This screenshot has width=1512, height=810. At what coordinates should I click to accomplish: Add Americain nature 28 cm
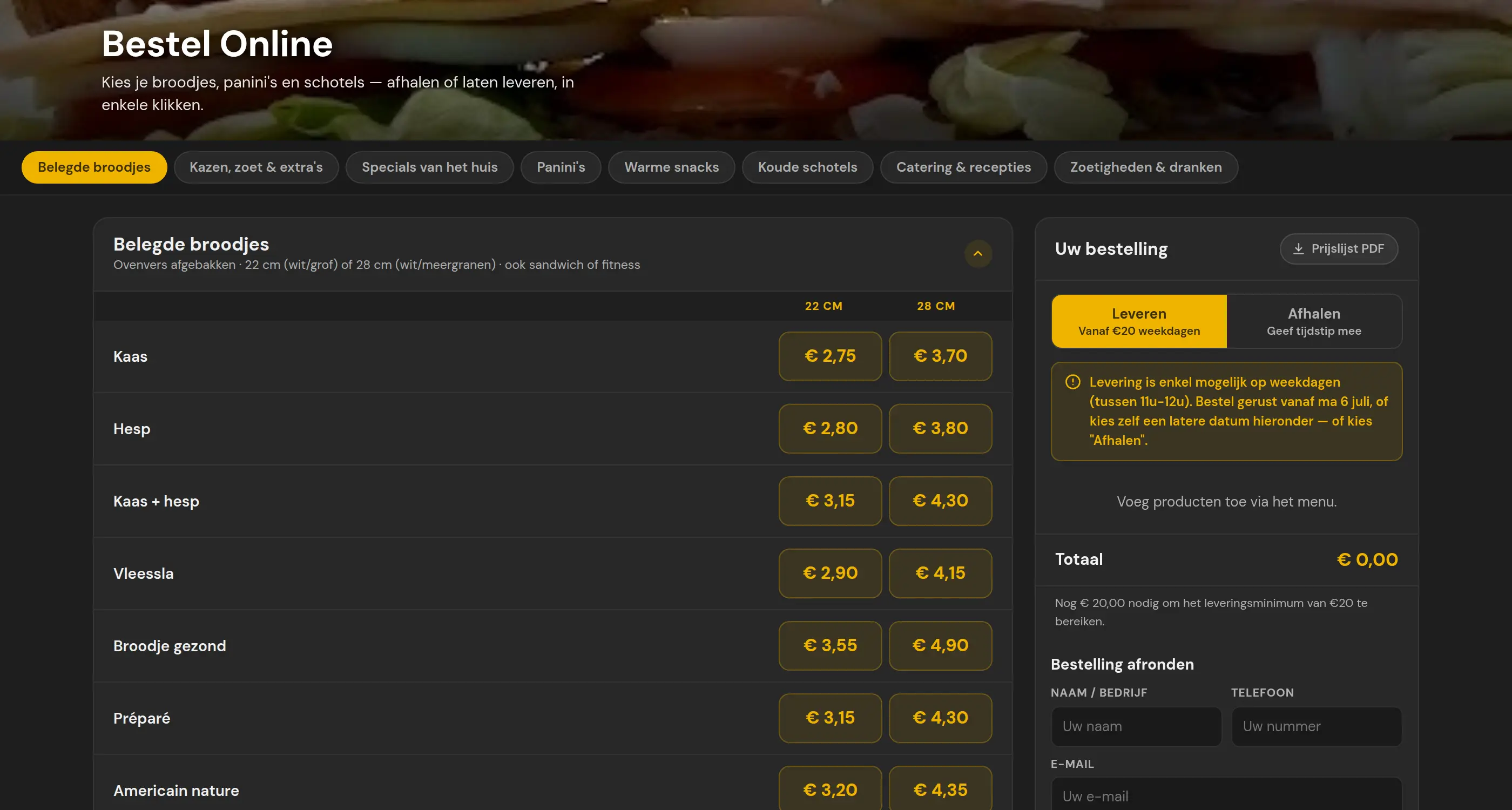(x=940, y=789)
